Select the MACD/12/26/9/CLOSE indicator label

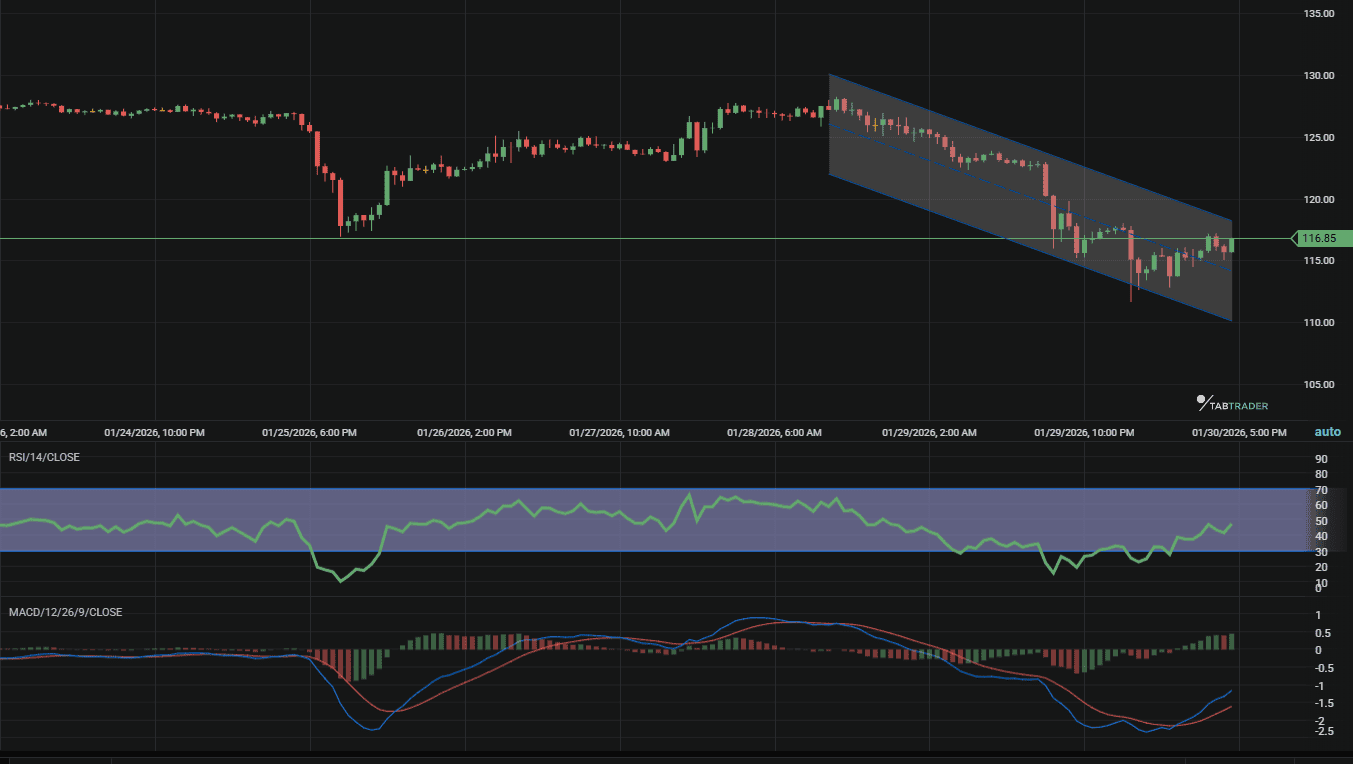click(65, 611)
